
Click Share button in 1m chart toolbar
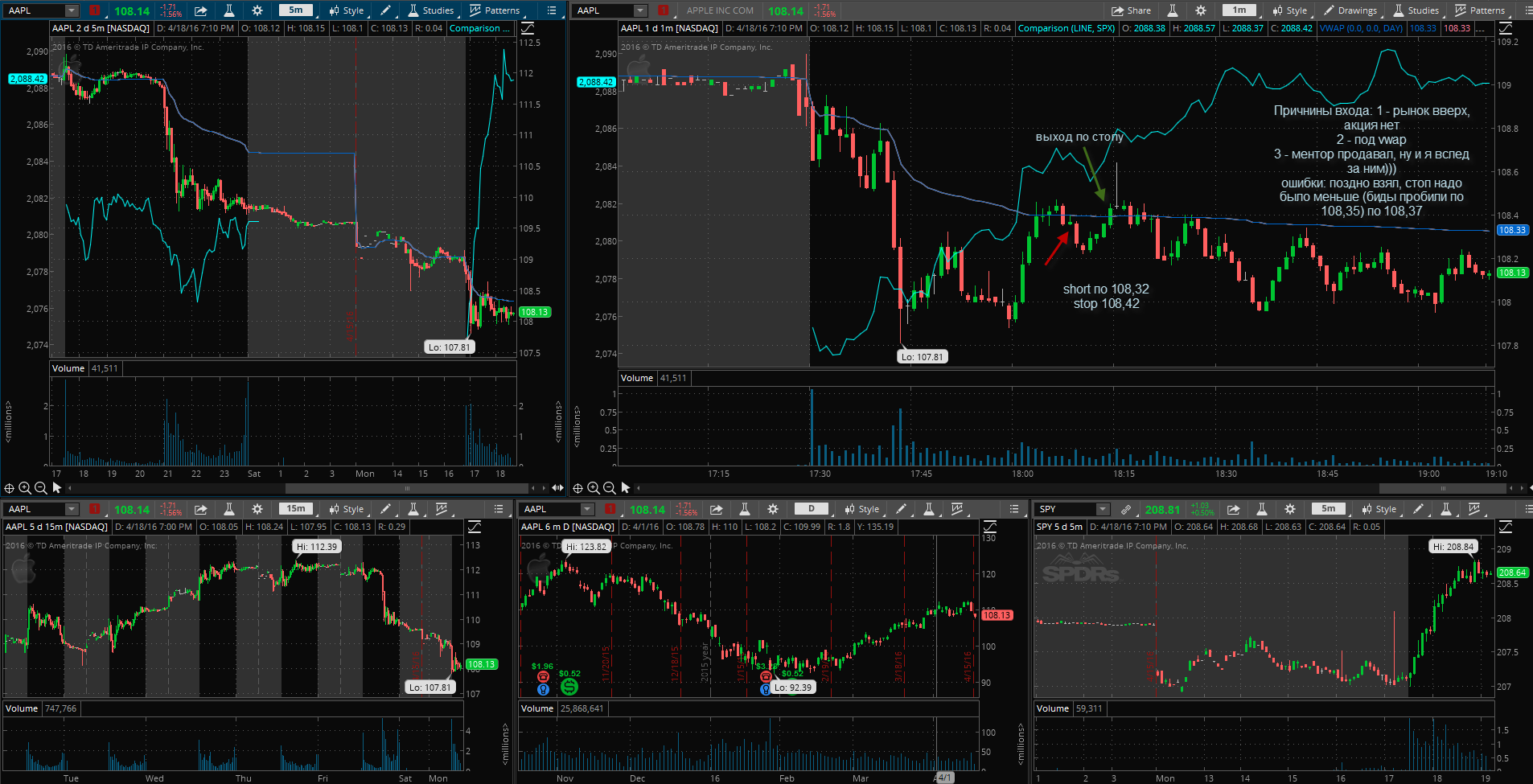pyautogui.click(x=1131, y=10)
